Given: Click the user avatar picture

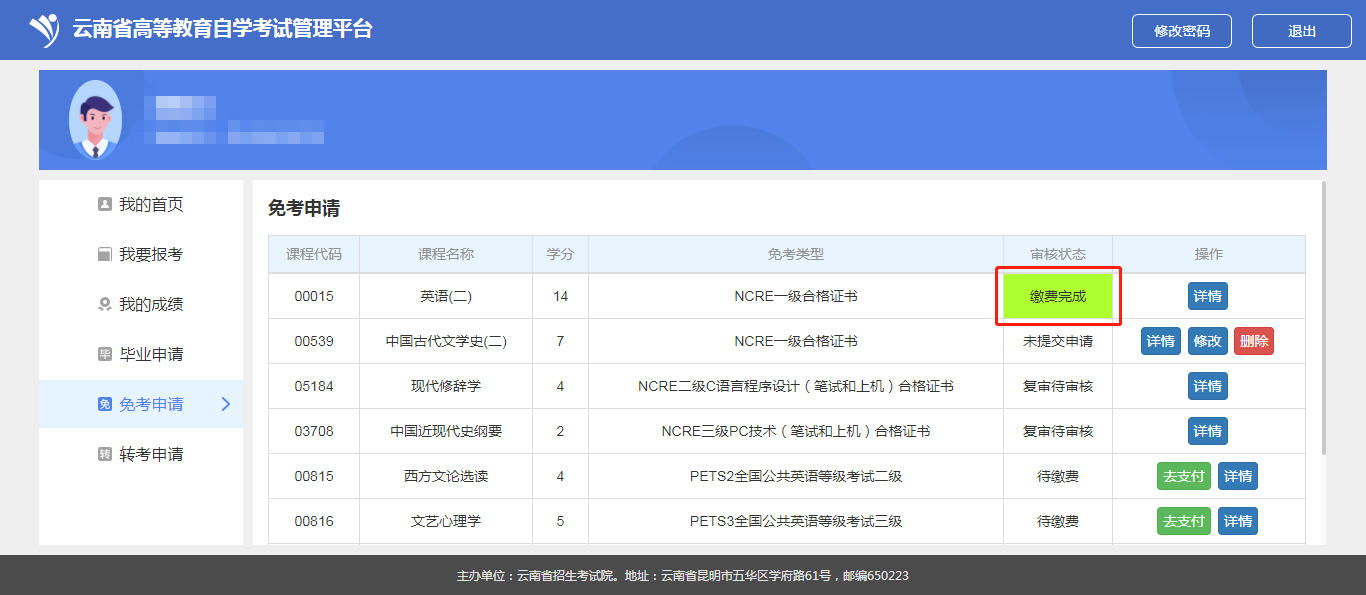Looking at the screenshot, I should [x=95, y=120].
